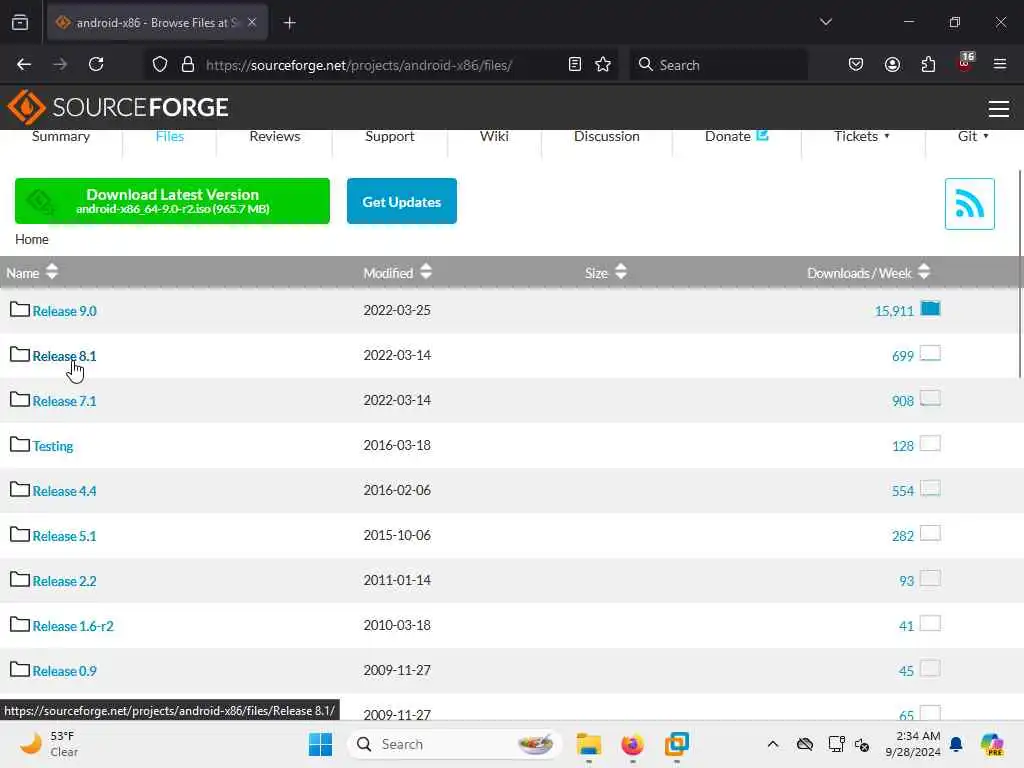Open the notification bell icon
Viewport: 1024px width, 768px height.
[956, 744]
